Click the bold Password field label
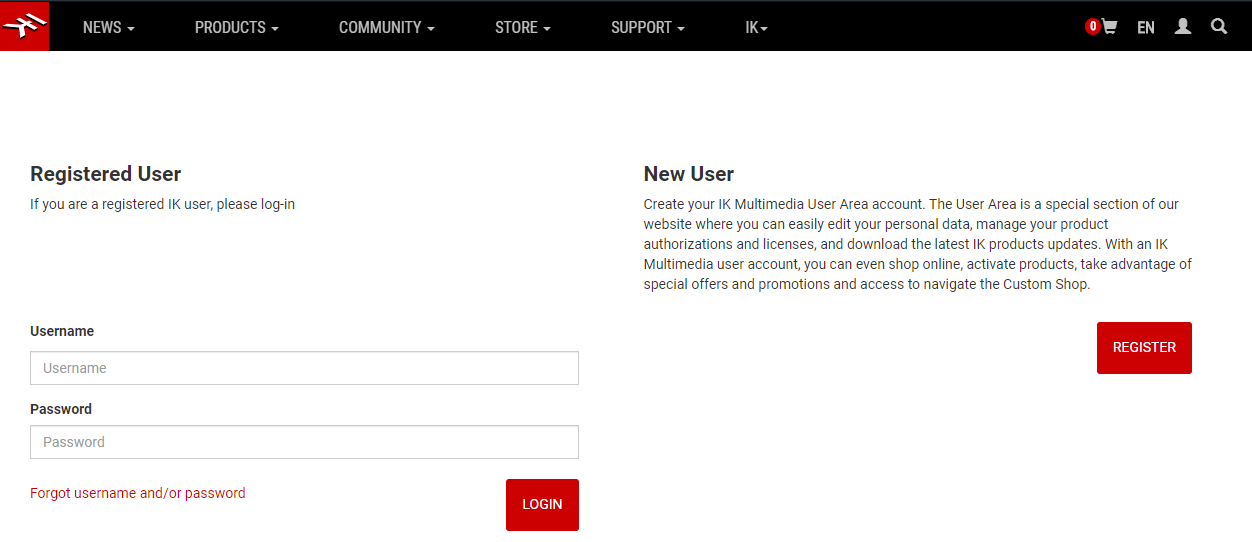This screenshot has width=1252, height=542. tap(61, 409)
